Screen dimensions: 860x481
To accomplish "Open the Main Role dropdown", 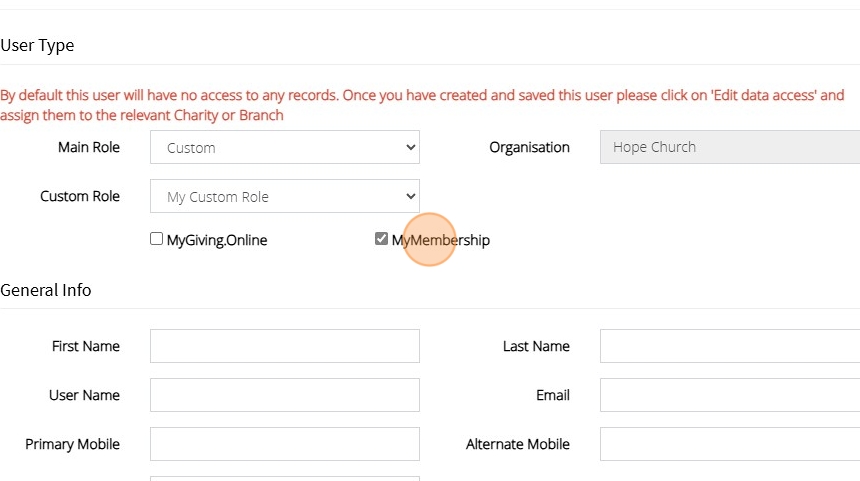I will tap(285, 148).
